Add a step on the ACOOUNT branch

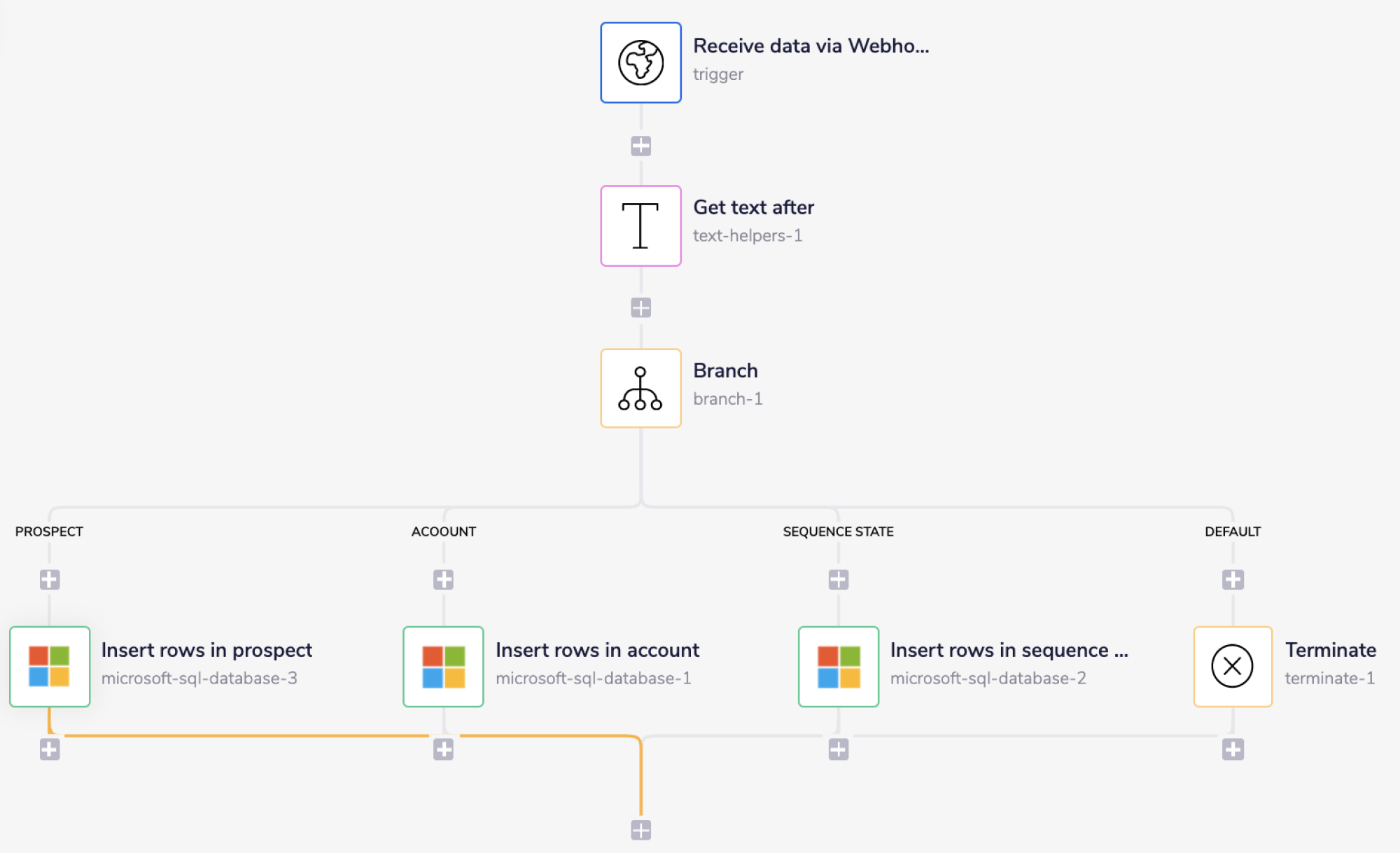click(443, 578)
